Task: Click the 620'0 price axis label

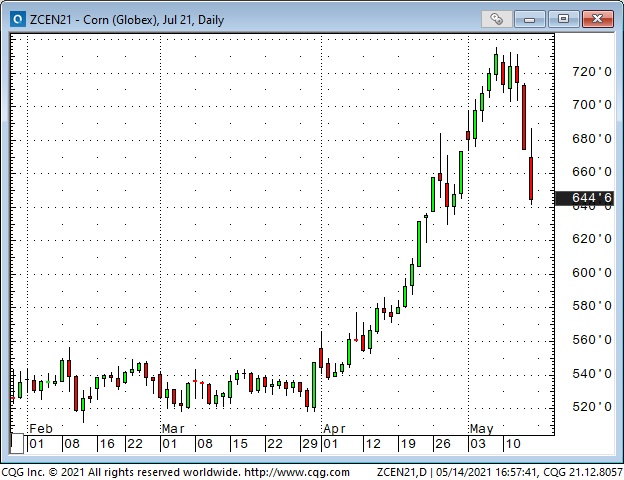Action: [591, 238]
